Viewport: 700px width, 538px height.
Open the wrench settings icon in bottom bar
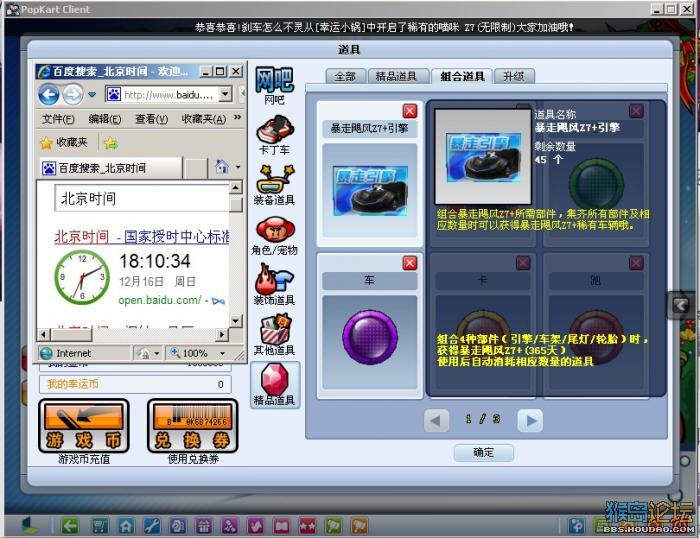click(x=152, y=526)
